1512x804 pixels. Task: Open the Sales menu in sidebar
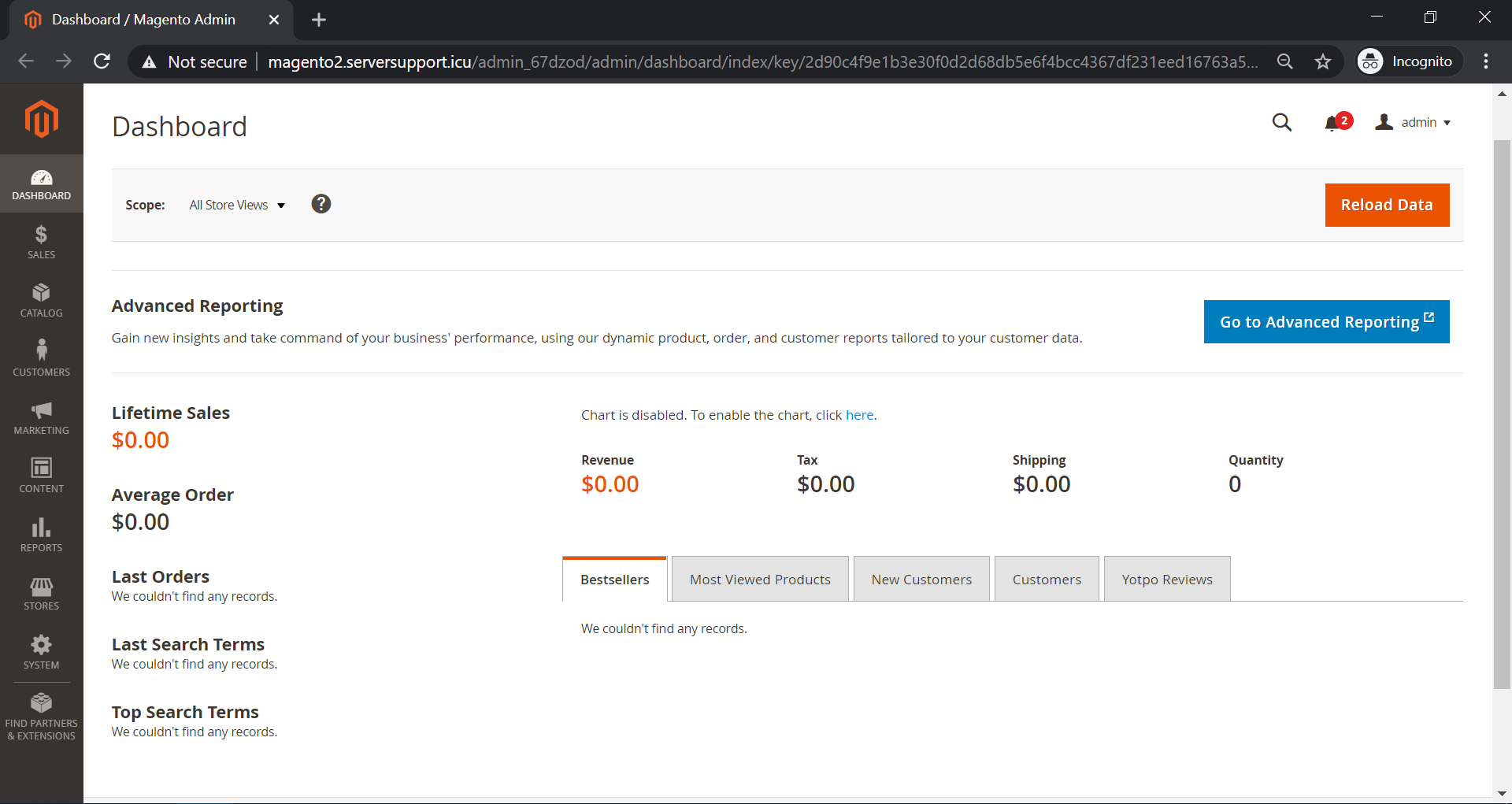(41, 242)
